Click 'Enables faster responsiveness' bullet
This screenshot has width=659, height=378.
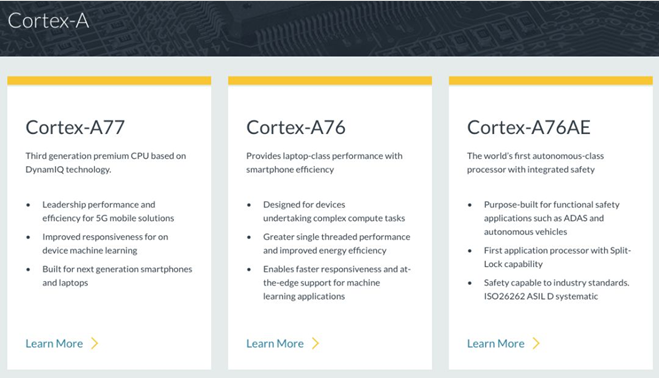[x=337, y=283]
